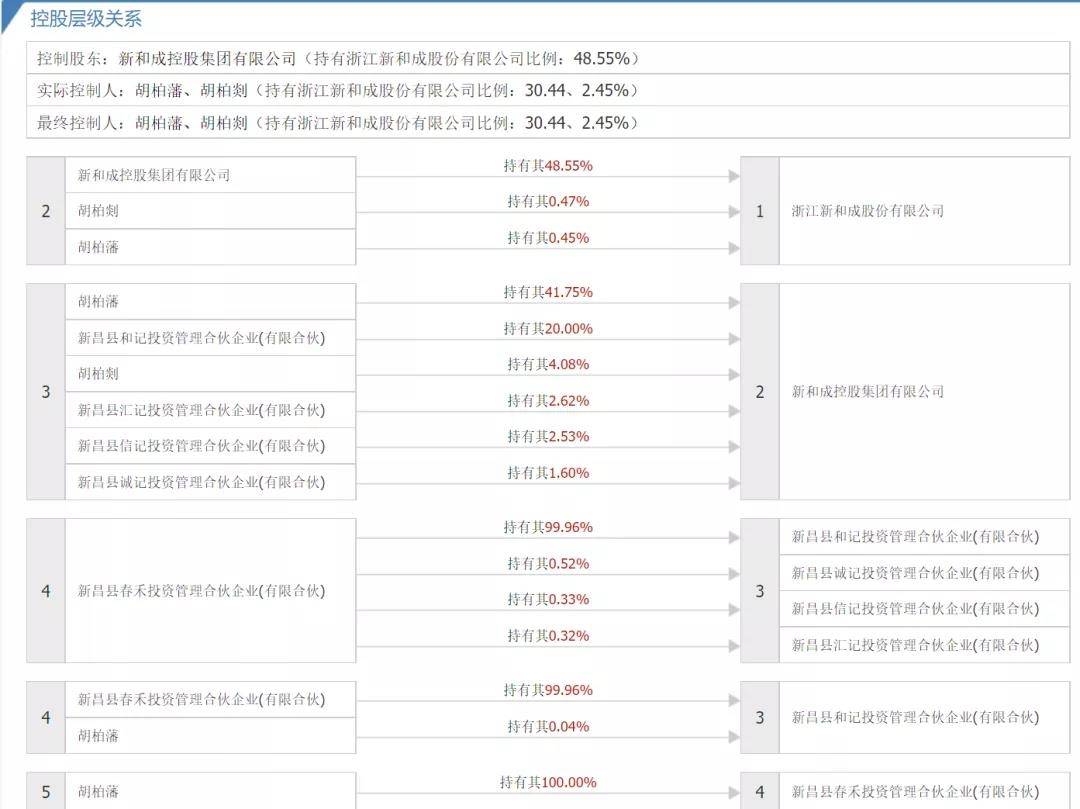
Task: Select the 持有其0.32% label
Action: [548, 635]
